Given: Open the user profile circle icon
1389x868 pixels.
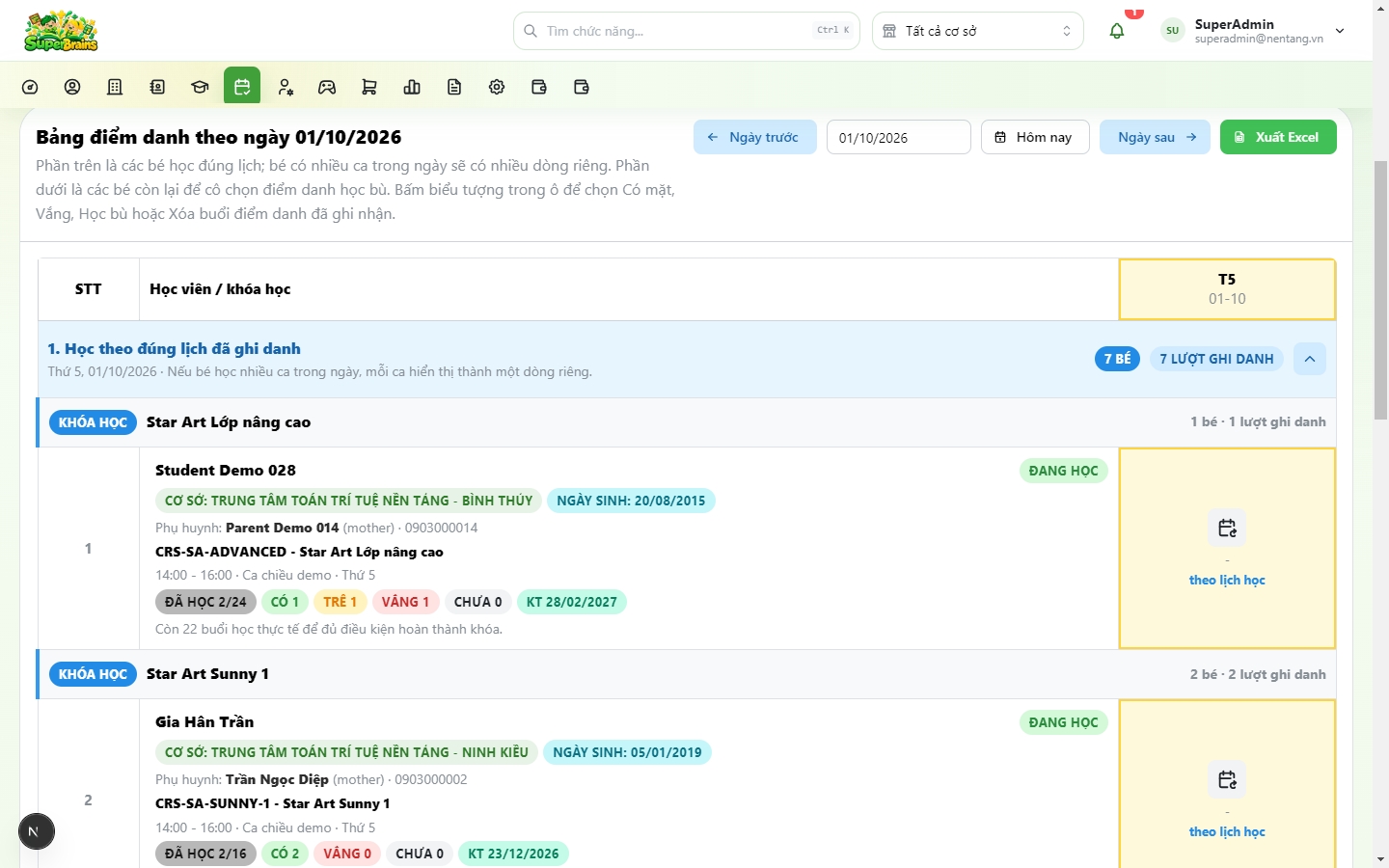Looking at the screenshot, I should click(72, 87).
